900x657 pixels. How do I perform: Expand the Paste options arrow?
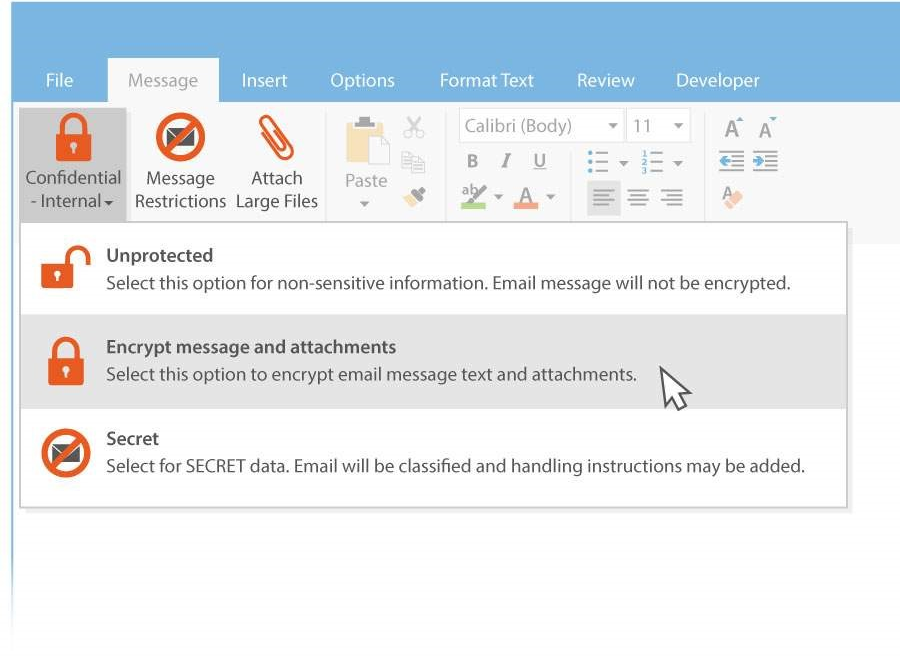364,204
